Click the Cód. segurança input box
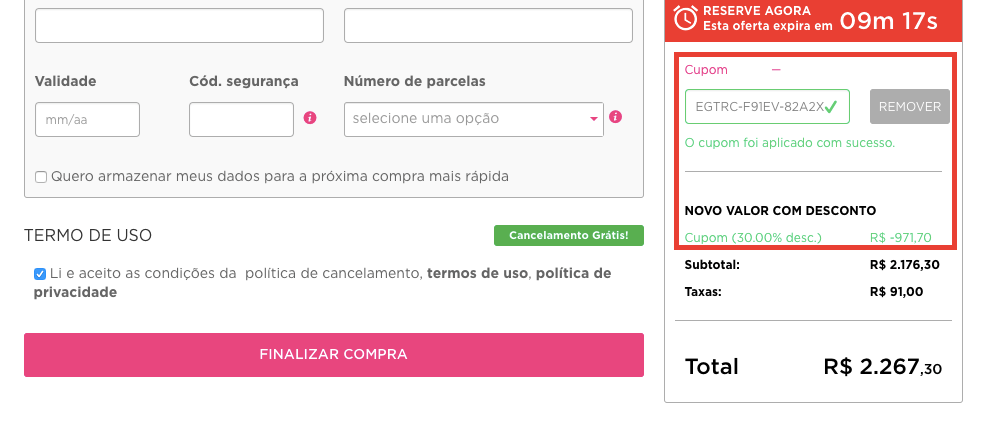 click(240, 119)
